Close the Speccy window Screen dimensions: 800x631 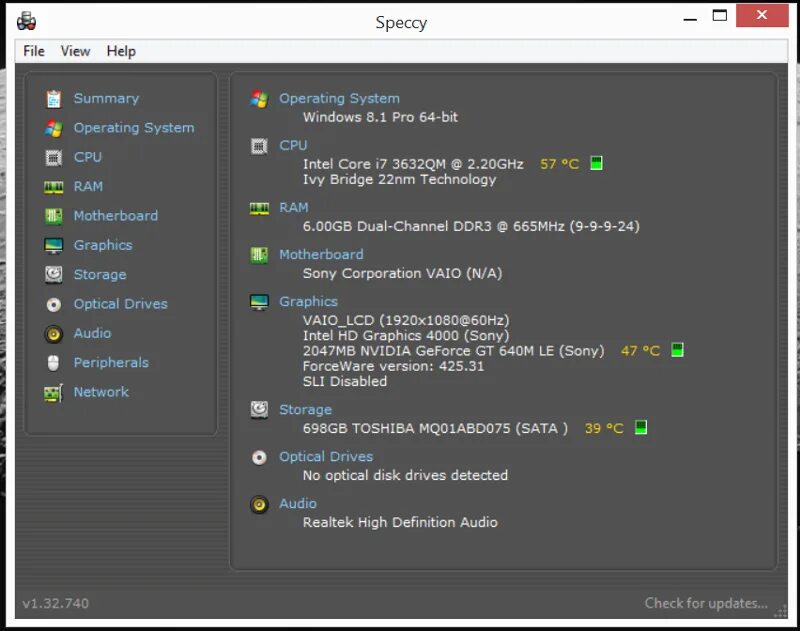point(762,15)
